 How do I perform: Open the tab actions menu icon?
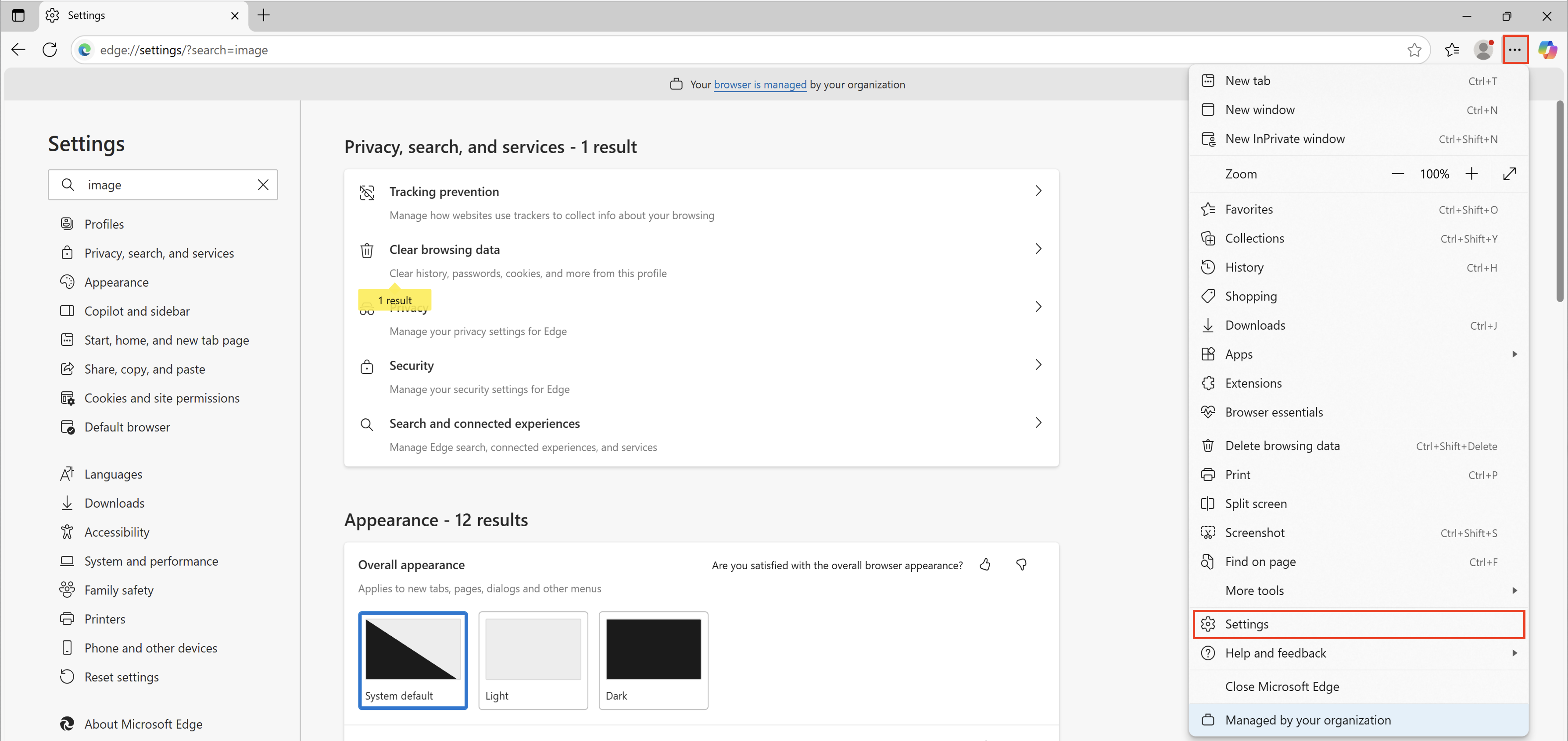pyautogui.click(x=18, y=15)
